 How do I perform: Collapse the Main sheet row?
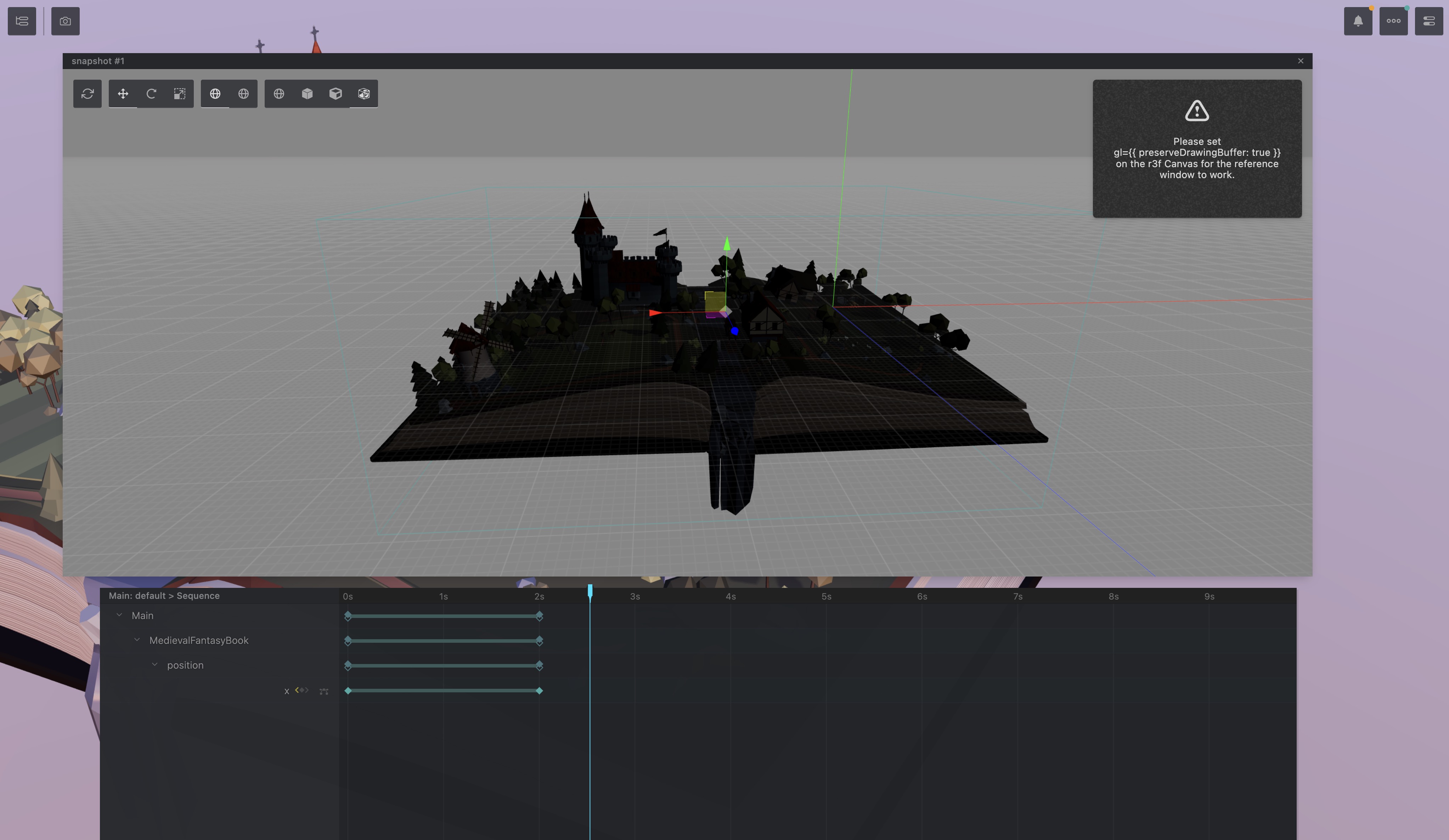[119, 615]
